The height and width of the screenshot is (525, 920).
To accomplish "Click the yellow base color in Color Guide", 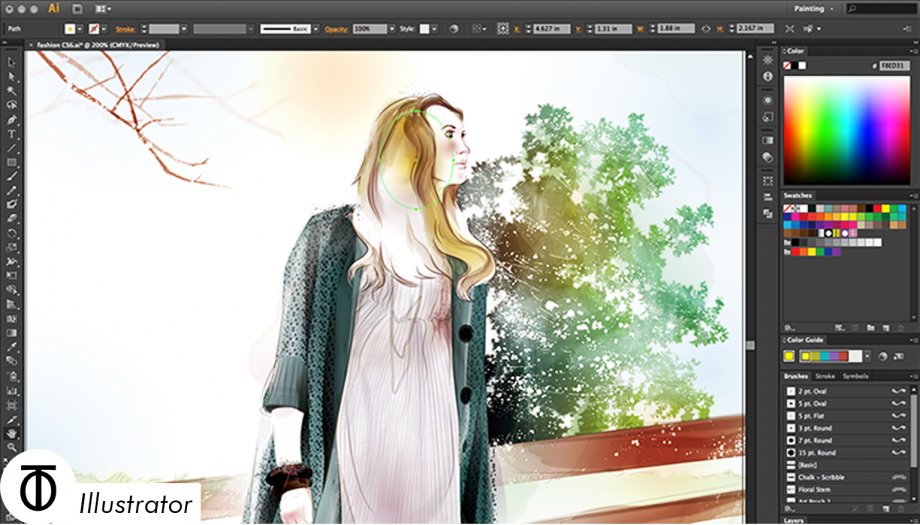I will pos(789,356).
